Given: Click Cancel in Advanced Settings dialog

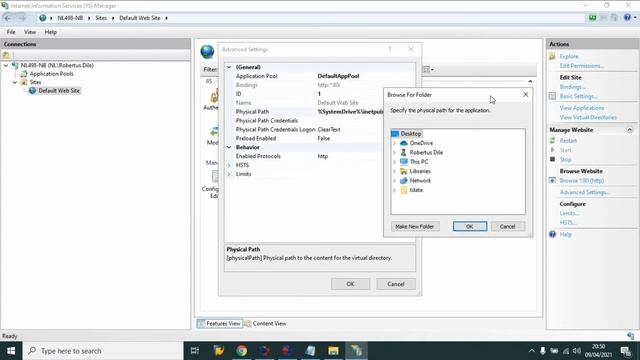Looking at the screenshot, I should 396,284.
